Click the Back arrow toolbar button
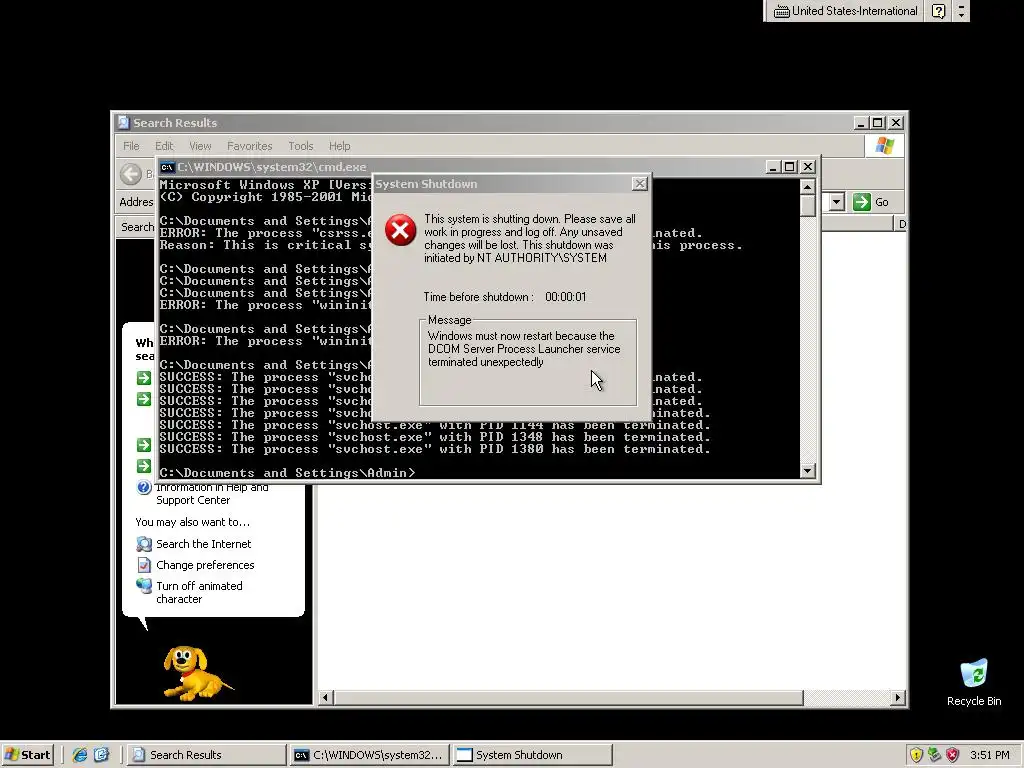The height and width of the screenshot is (768, 1024). [131, 174]
